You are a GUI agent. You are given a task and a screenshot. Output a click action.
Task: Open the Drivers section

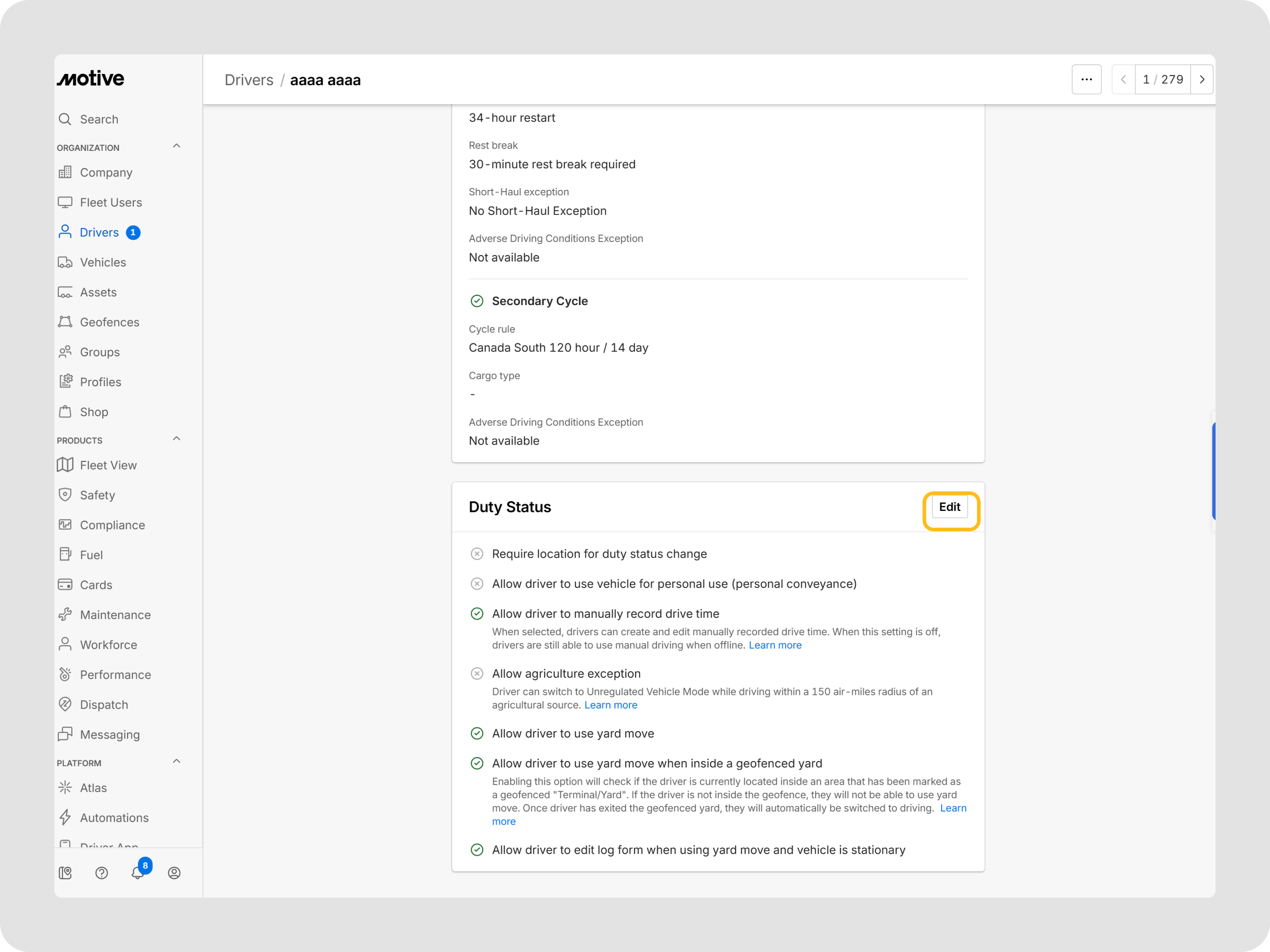(99, 233)
